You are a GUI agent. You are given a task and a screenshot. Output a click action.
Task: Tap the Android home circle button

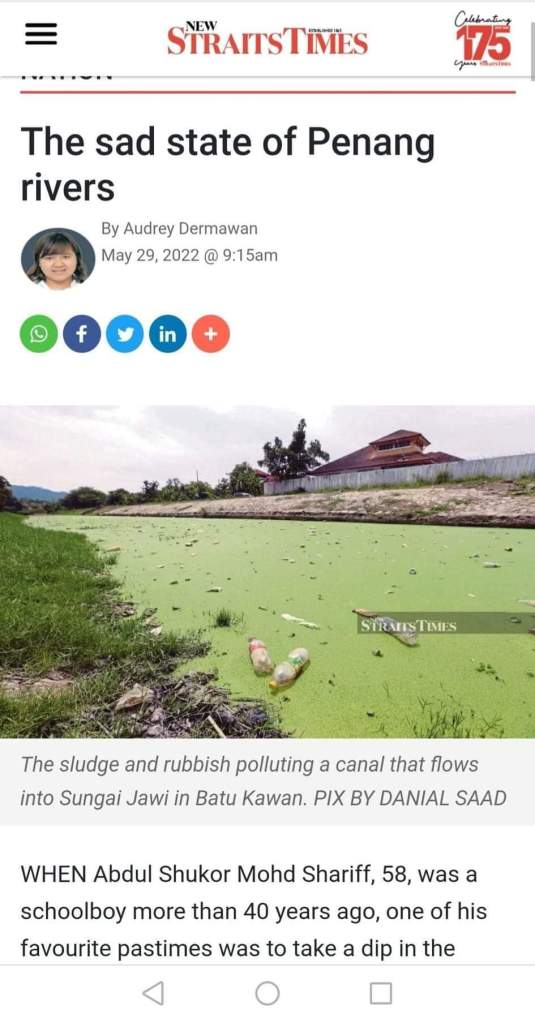coord(268,994)
